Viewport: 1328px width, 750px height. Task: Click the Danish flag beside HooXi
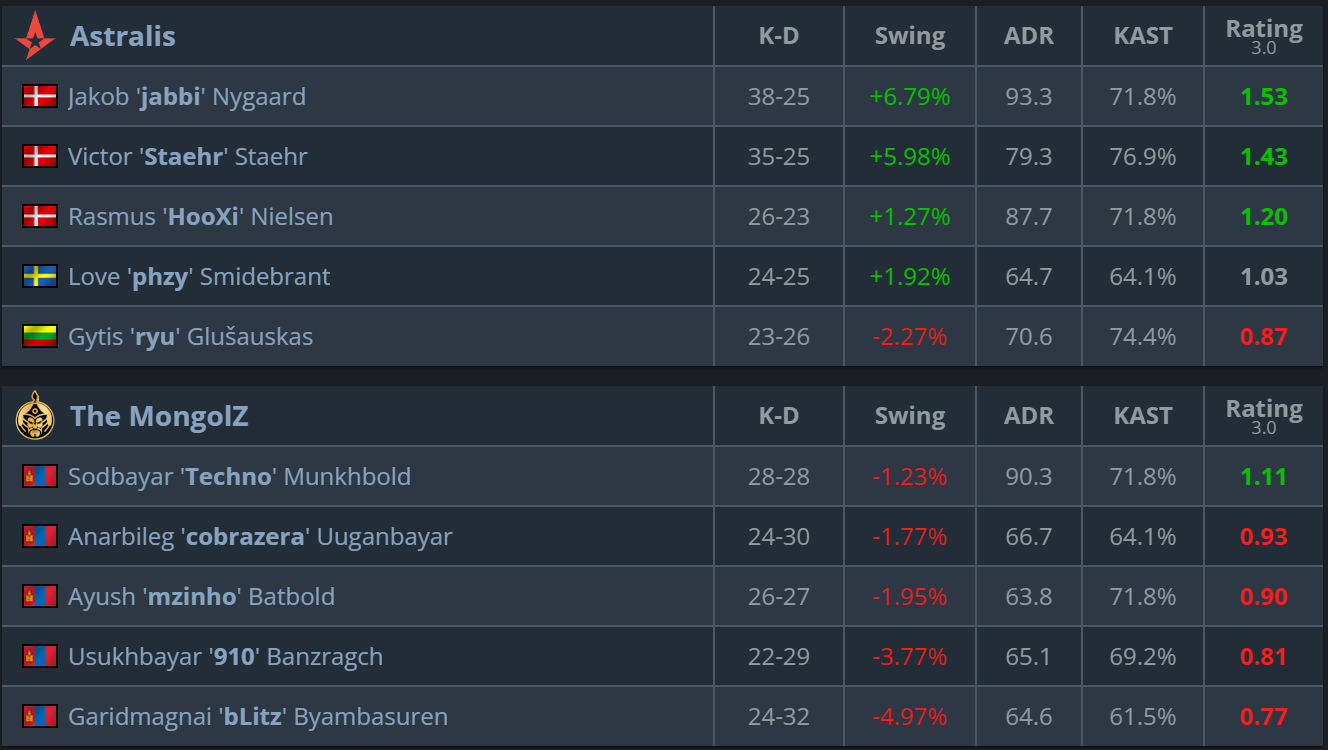pos(39,217)
